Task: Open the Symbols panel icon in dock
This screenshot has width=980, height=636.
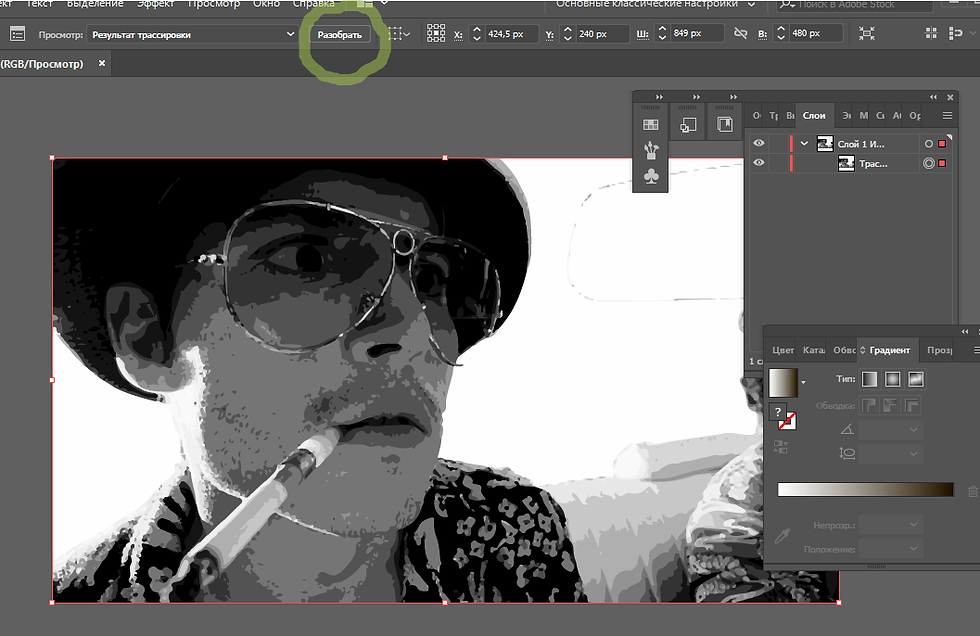Action: point(651,177)
